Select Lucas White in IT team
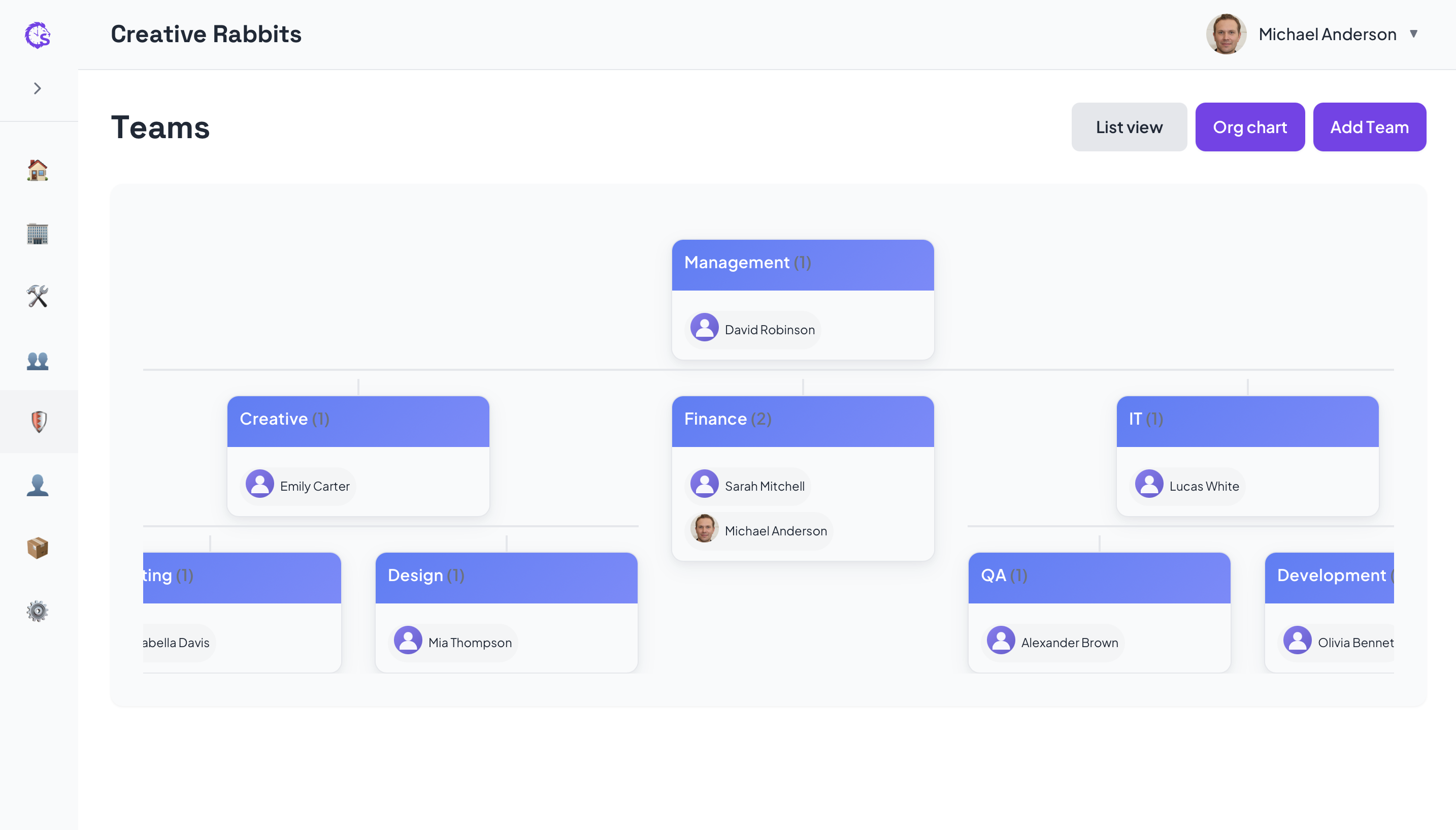The width and height of the screenshot is (1456, 830). (1188, 486)
